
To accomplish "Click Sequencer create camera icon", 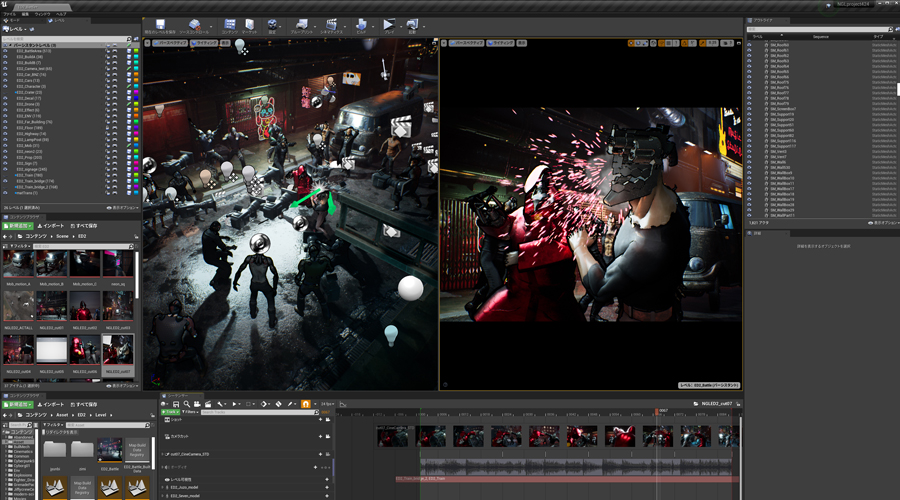I will click(197, 404).
